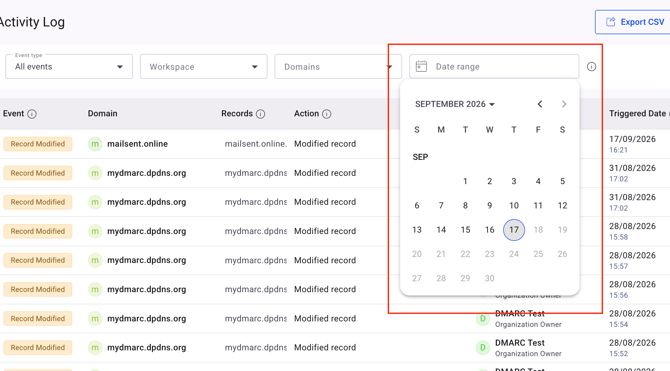The width and height of the screenshot is (670, 371).
Task: Open the SEPTEMBER 2026 month selector
Action: (x=455, y=104)
